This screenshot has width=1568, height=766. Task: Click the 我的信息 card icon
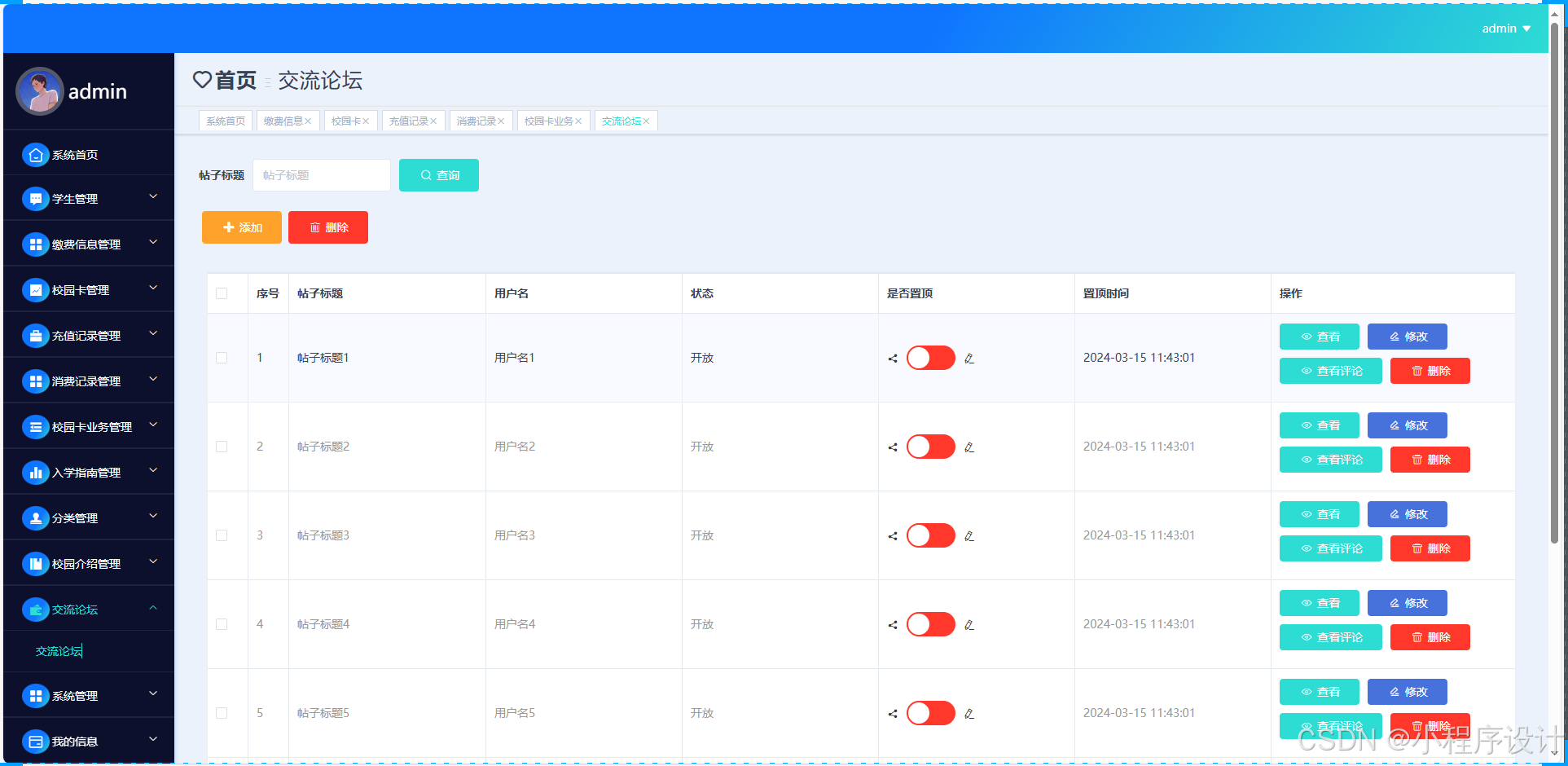[x=36, y=742]
